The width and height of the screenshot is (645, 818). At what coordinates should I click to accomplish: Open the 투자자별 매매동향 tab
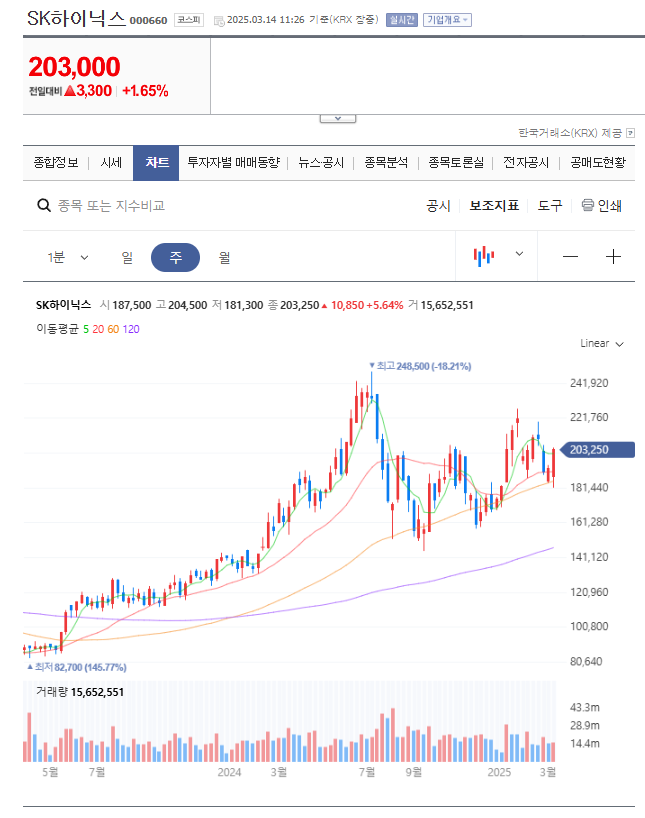click(234, 163)
